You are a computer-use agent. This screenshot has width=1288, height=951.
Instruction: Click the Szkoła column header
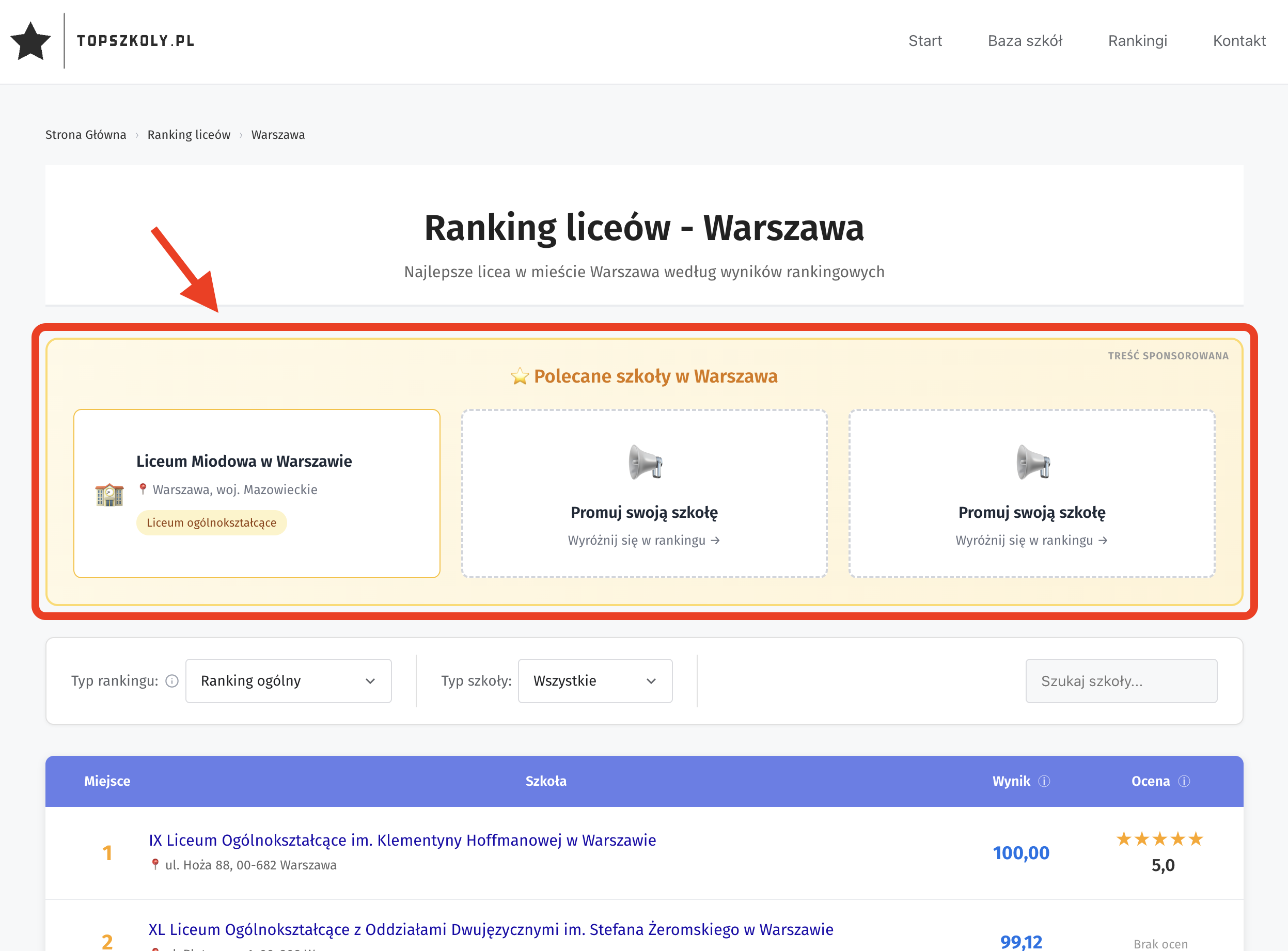click(546, 781)
